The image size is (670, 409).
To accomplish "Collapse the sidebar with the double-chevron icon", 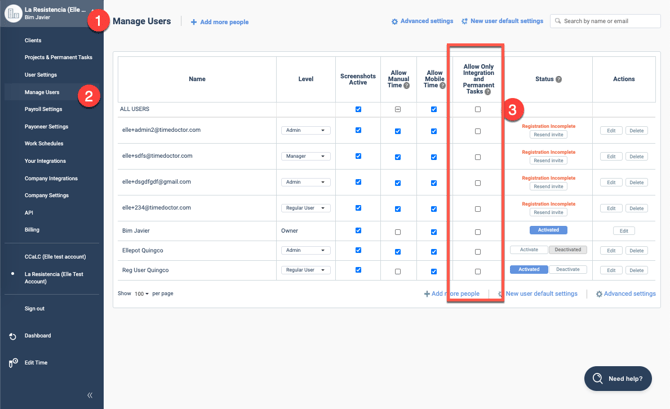I will tap(90, 395).
